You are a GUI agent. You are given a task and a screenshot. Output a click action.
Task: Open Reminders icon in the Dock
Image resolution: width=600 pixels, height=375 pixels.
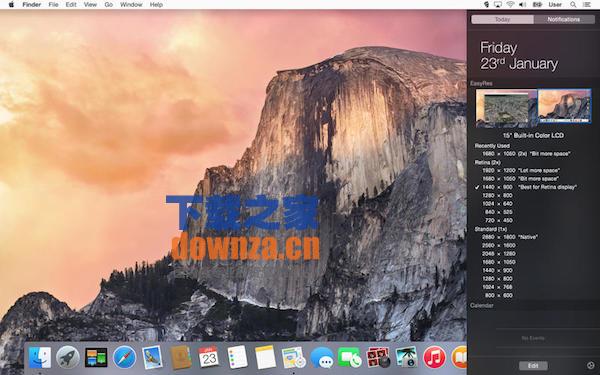pyautogui.click(x=237, y=357)
